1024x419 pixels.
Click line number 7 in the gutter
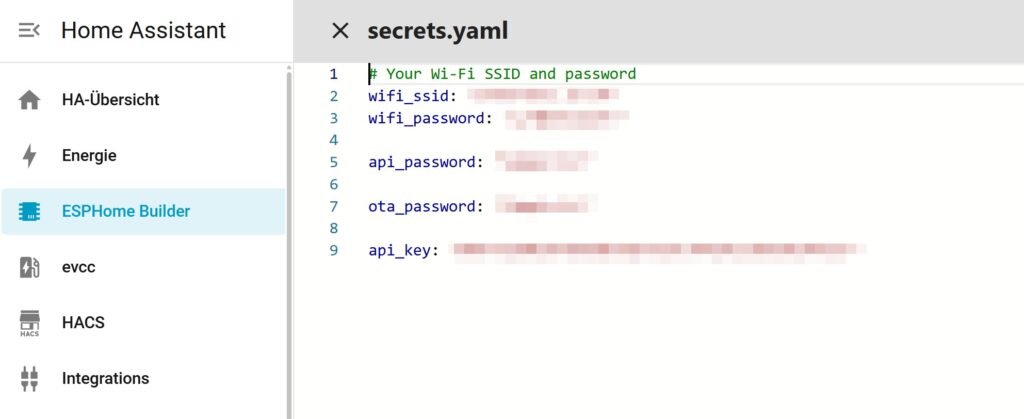click(x=334, y=206)
